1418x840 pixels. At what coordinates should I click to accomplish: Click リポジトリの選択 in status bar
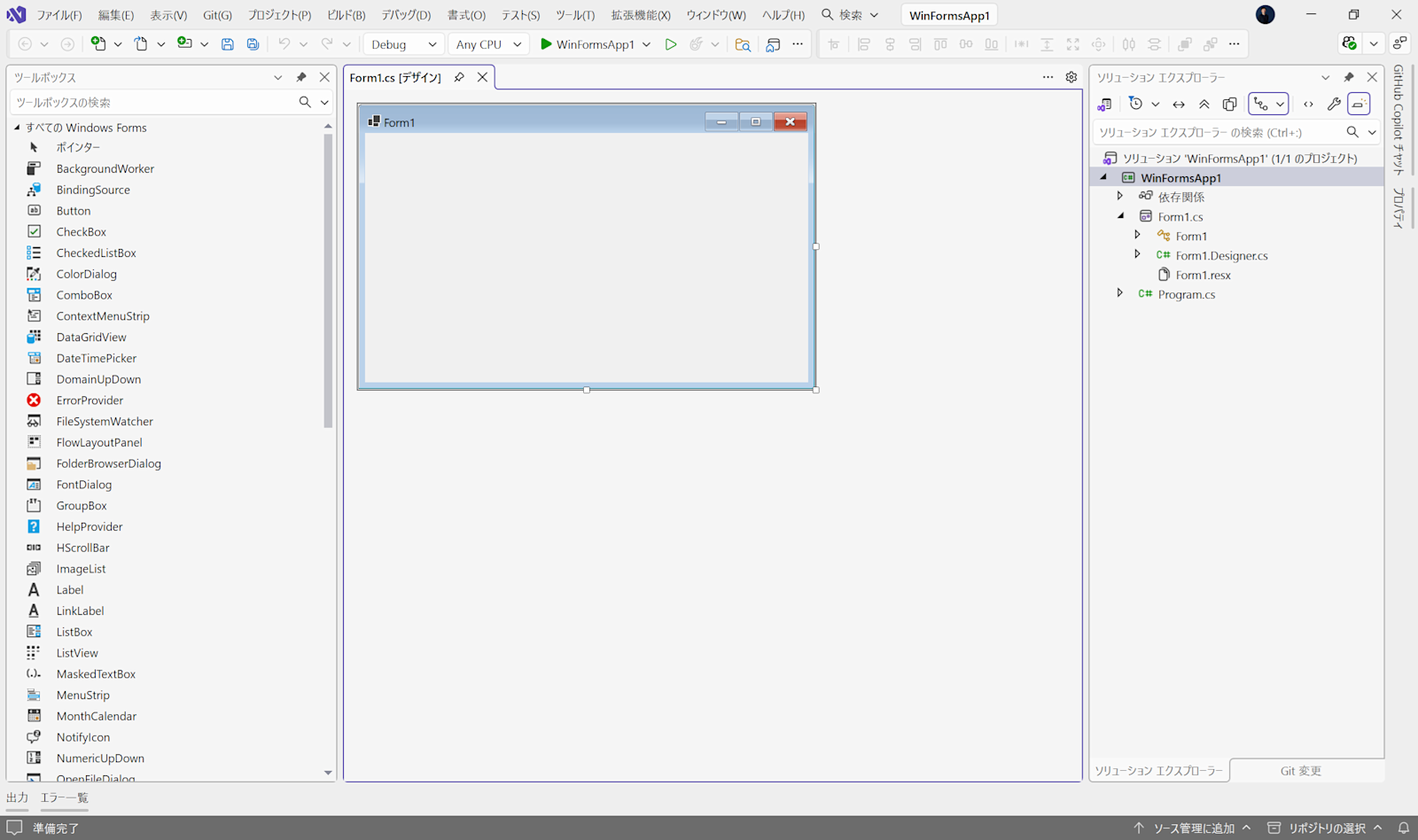click(x=1325, y=828)
